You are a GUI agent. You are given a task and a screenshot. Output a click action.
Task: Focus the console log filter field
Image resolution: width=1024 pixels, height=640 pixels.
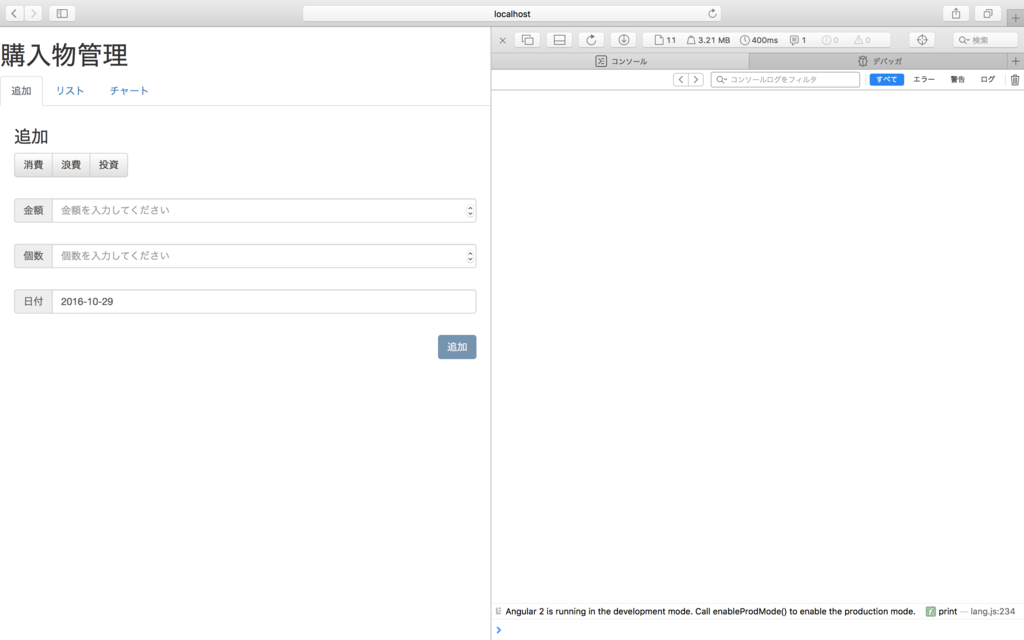[x=785, y=79]
